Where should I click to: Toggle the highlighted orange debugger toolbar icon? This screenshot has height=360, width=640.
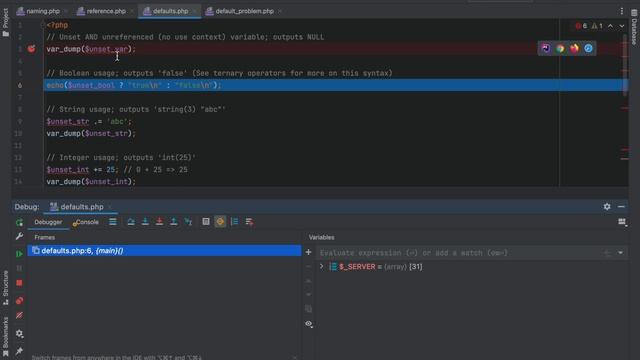tap(220, 222)
